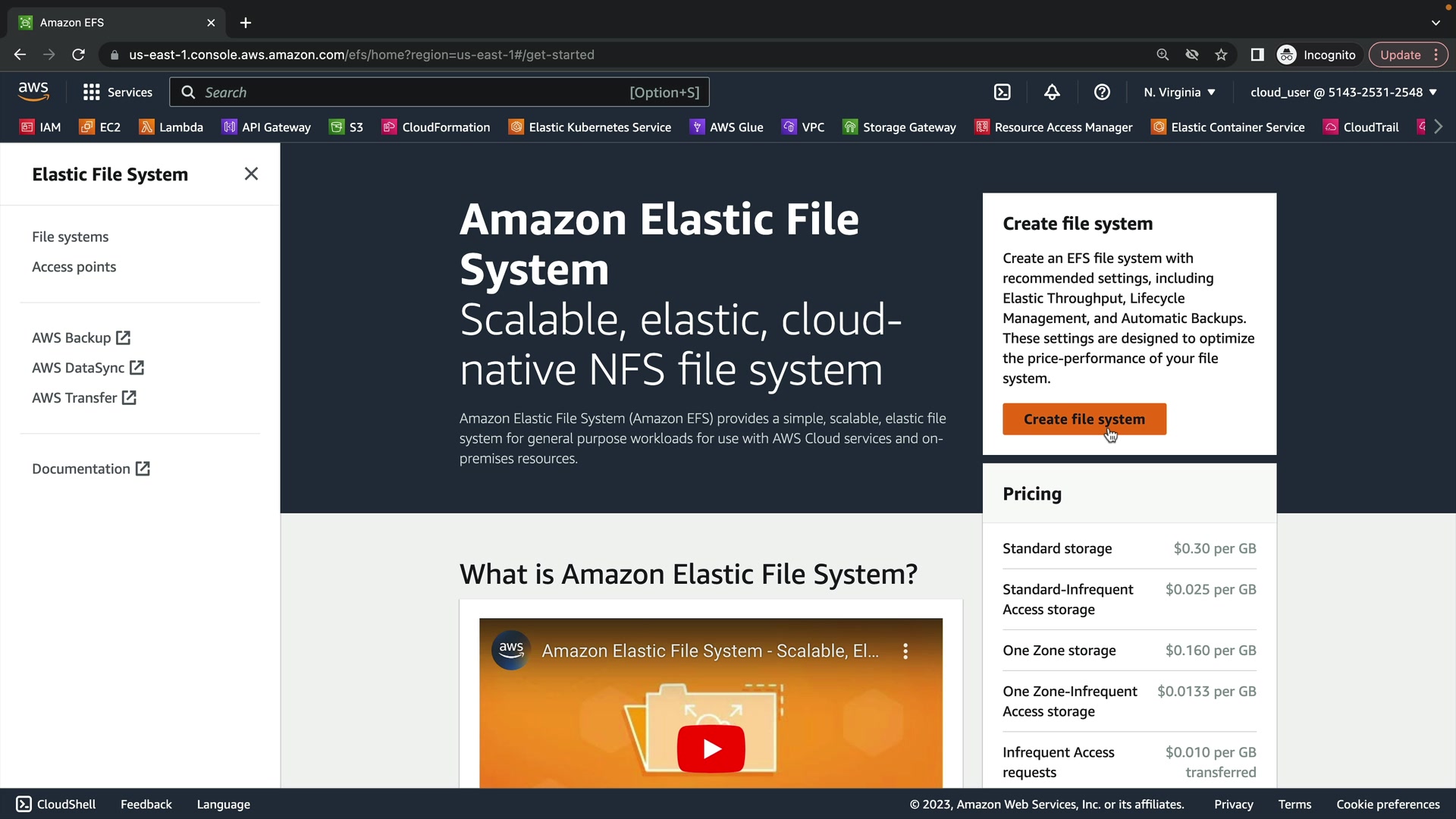Click the AWS logo home icon
This screenshot has height=819, width=1456.
pyautogui.click(x=33, y=92)
